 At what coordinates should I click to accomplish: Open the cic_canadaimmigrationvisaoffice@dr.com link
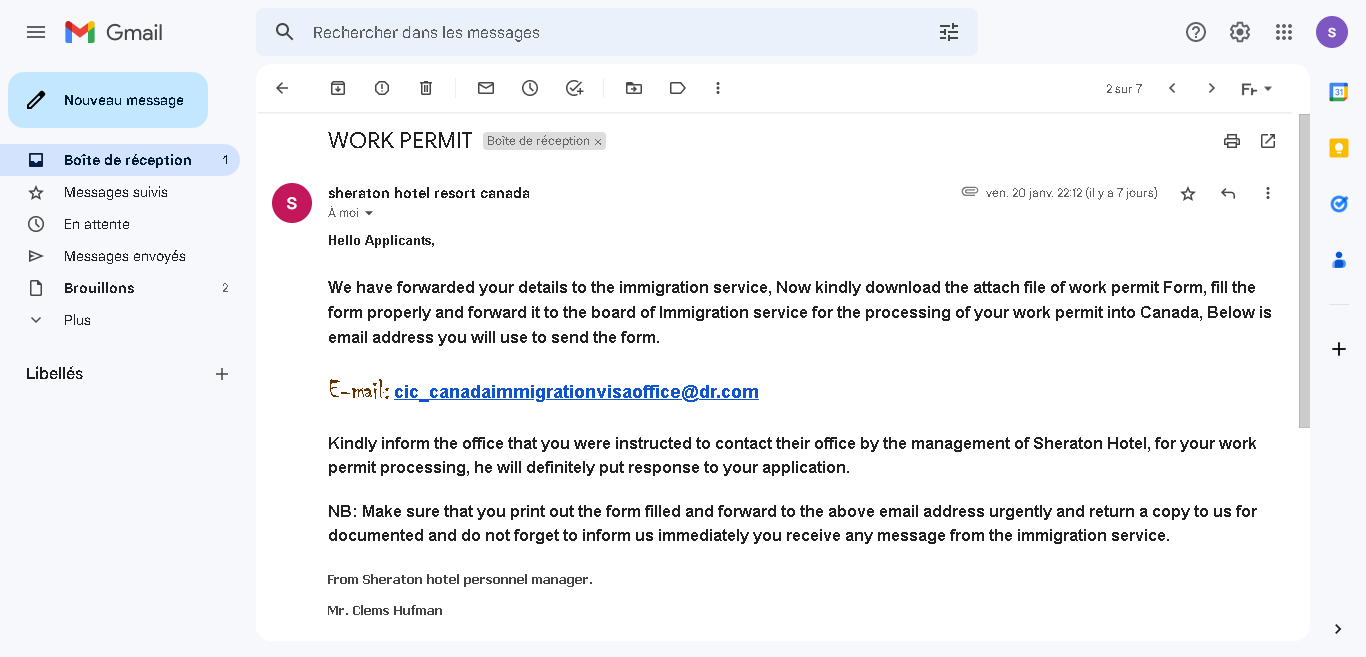coord(576,392)
